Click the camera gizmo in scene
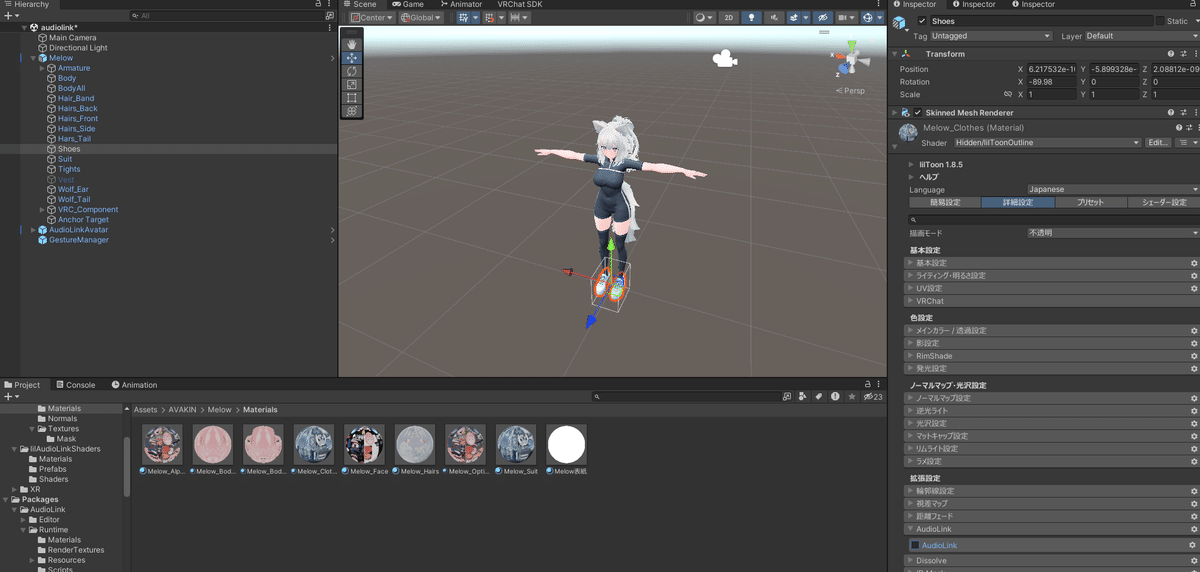Viewport: 1200px width, 572px height. pos(724,59)
